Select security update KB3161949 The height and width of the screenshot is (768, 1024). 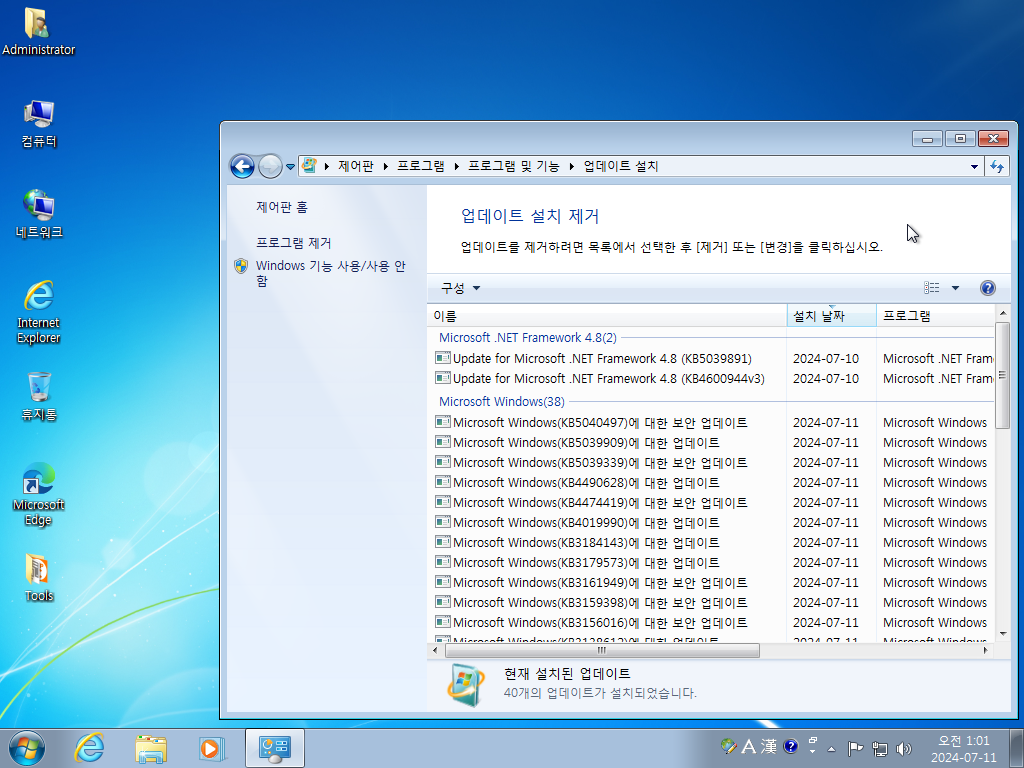coord(714,583)
